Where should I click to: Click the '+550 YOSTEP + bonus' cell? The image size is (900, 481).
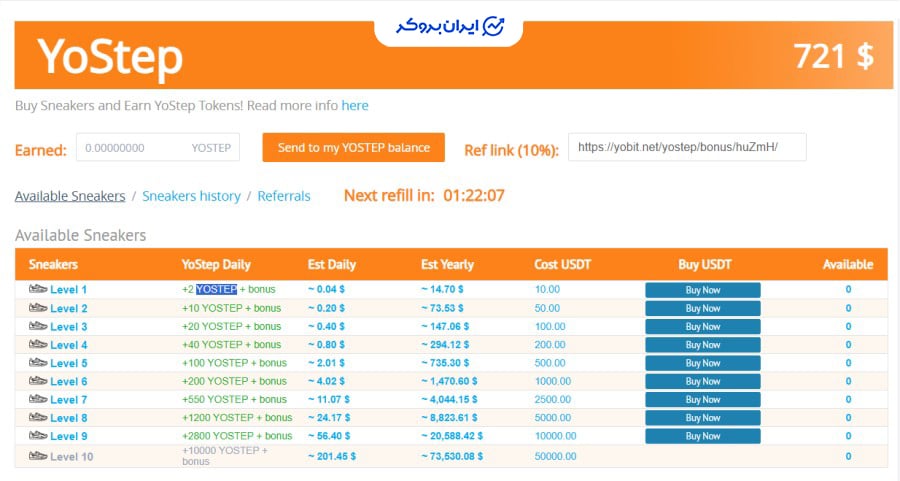(234, 399)
